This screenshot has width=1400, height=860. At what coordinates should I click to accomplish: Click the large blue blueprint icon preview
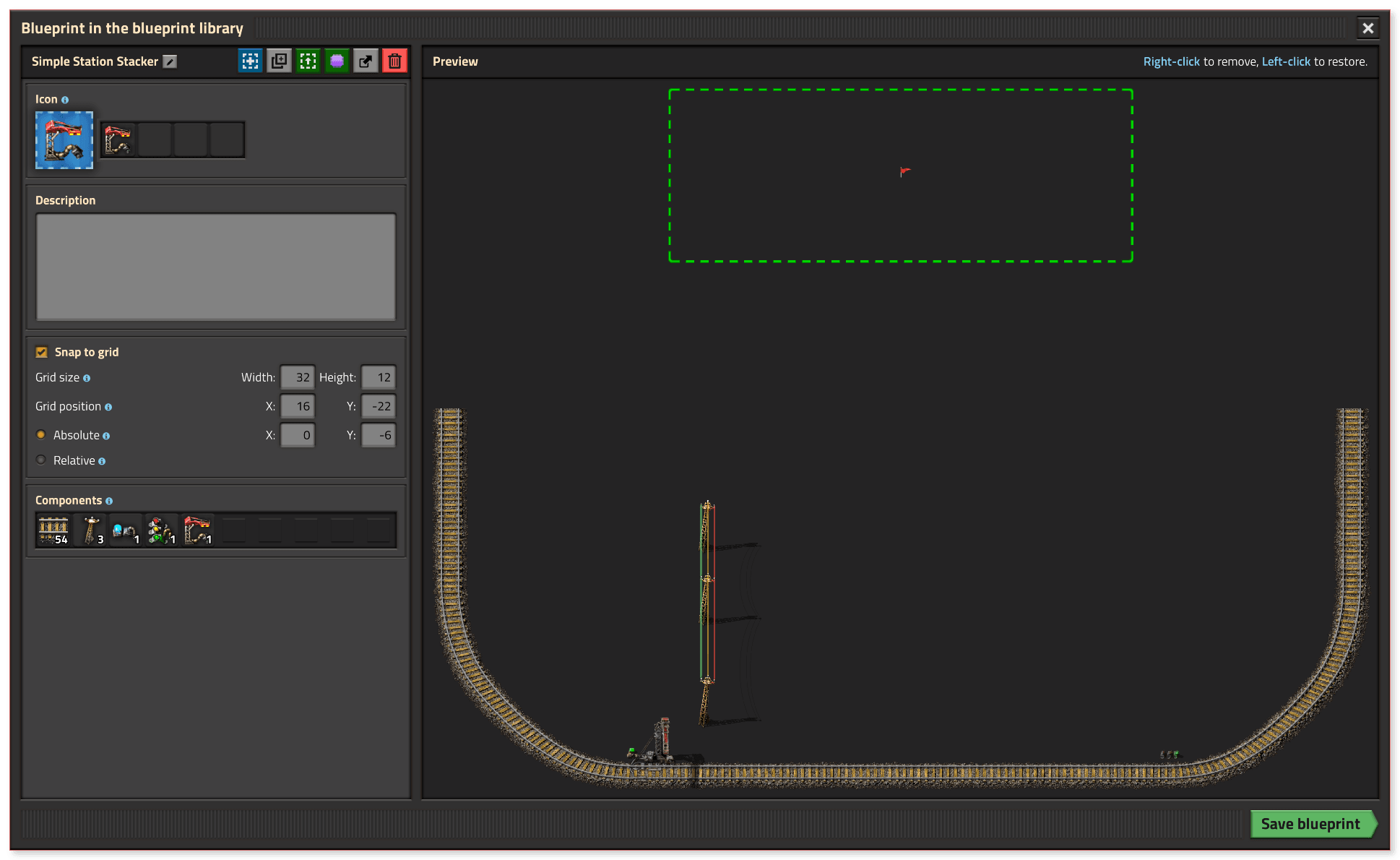(64, 140)
